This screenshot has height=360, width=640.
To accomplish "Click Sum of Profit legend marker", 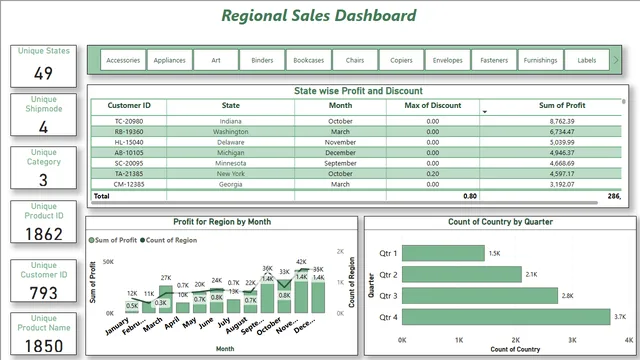I will (91, 240).
